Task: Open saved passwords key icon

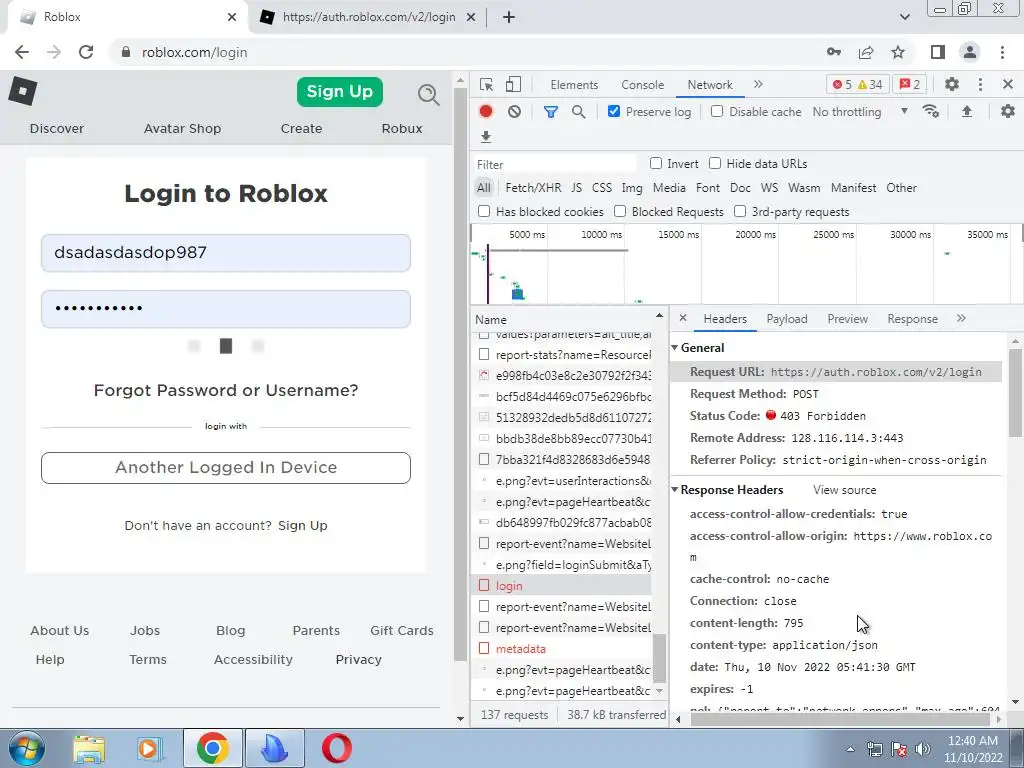Action: [834, 52]
